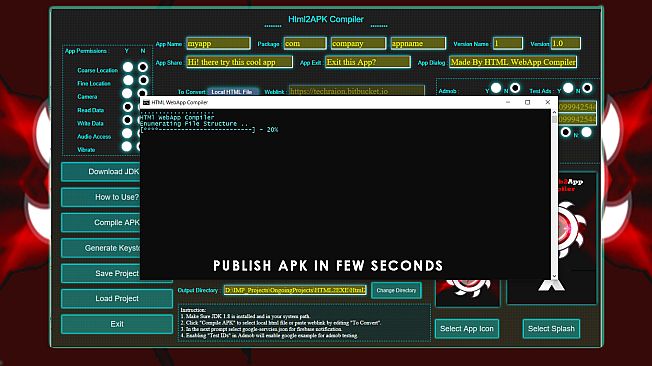Click the Select App Icon button

coord(467,329)
